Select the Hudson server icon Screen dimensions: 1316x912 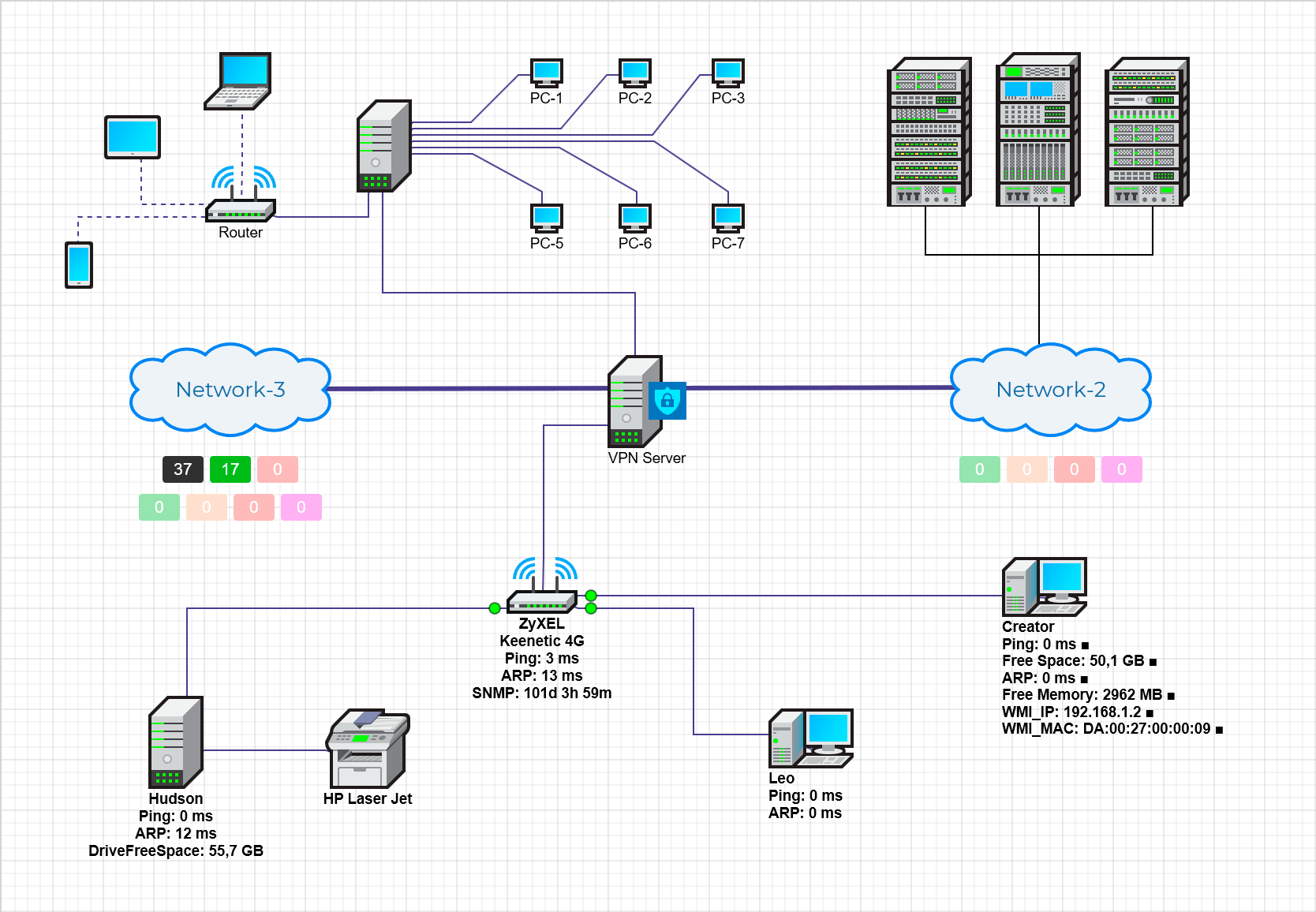[176, 742]
